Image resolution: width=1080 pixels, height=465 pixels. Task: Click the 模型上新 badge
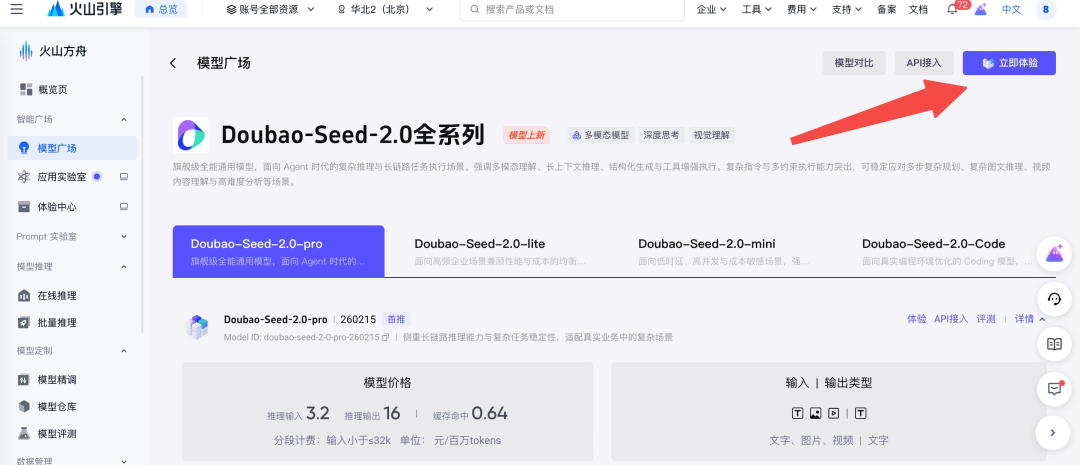pyautogui.click(x=526, y=135)
